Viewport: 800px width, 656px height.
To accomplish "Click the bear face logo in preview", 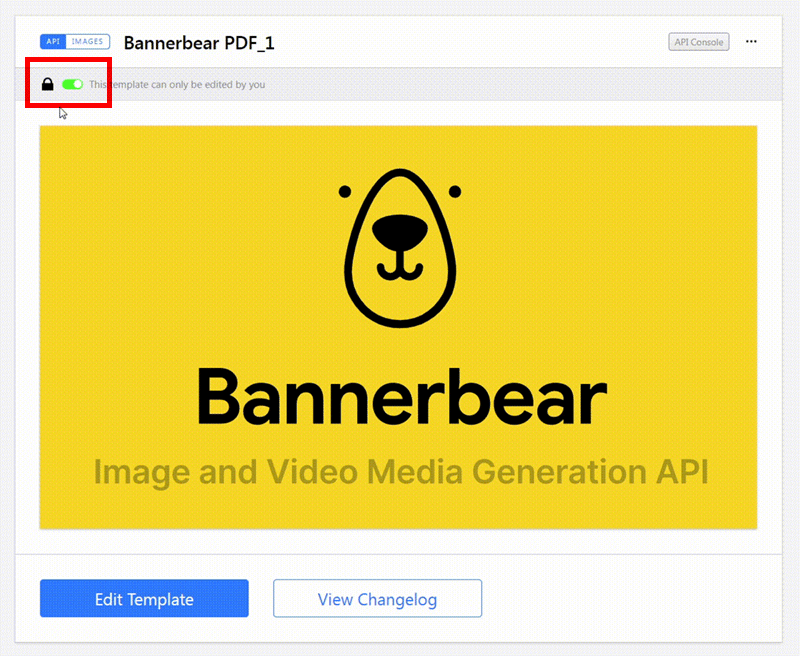I will (x=399, y=248).
